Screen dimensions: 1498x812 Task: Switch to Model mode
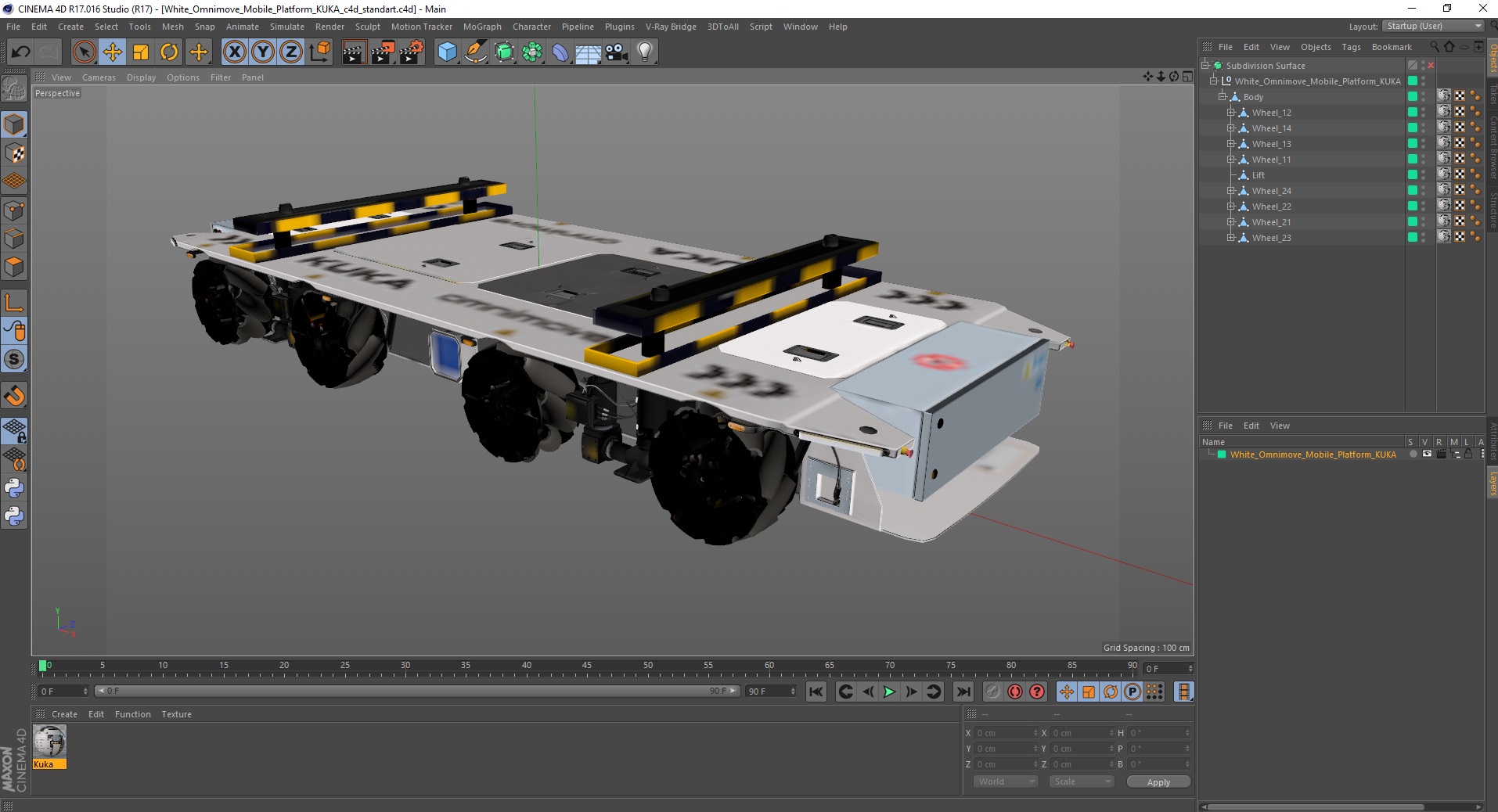(x=14, y=125)
